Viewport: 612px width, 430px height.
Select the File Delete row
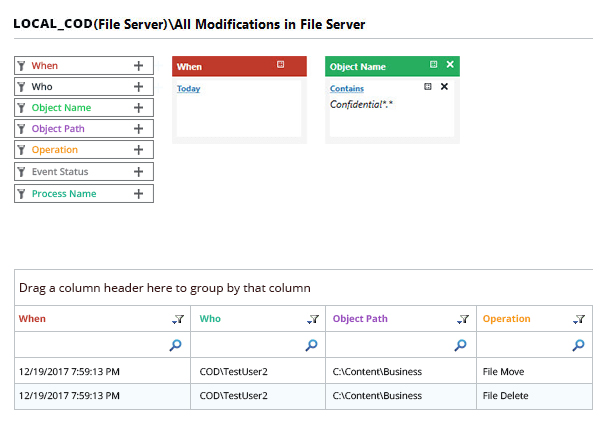300,396
